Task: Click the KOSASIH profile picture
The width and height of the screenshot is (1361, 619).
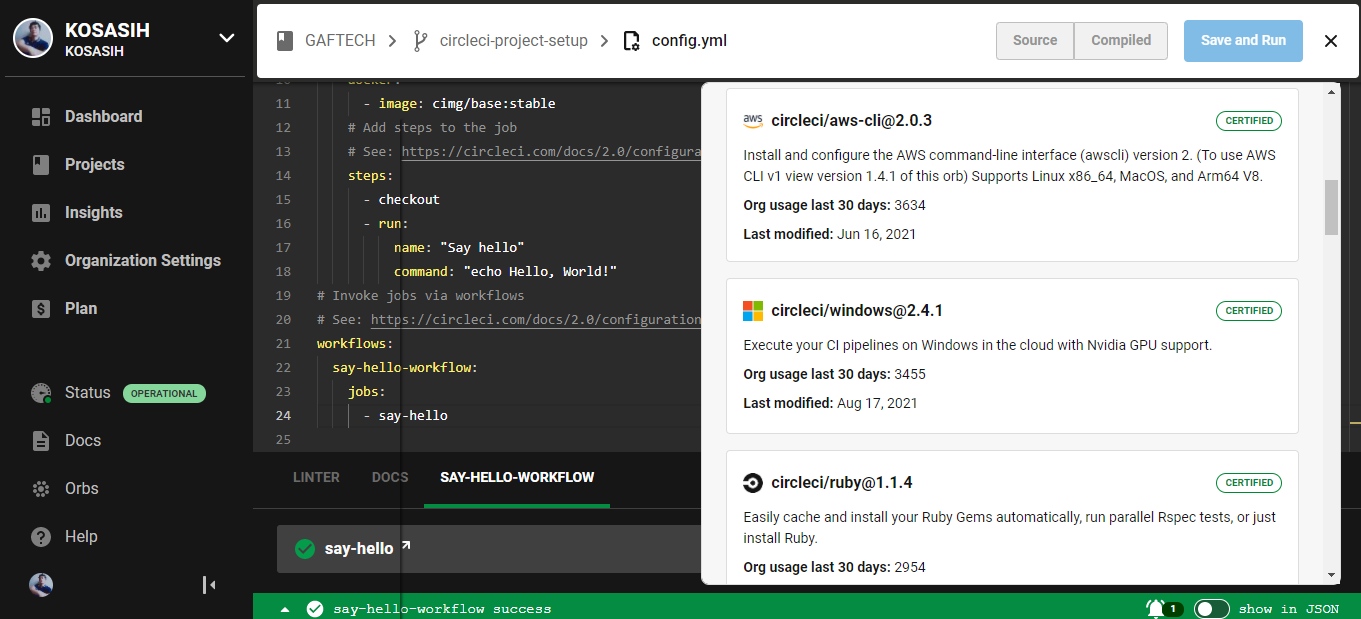Action: tap(33, 38)
